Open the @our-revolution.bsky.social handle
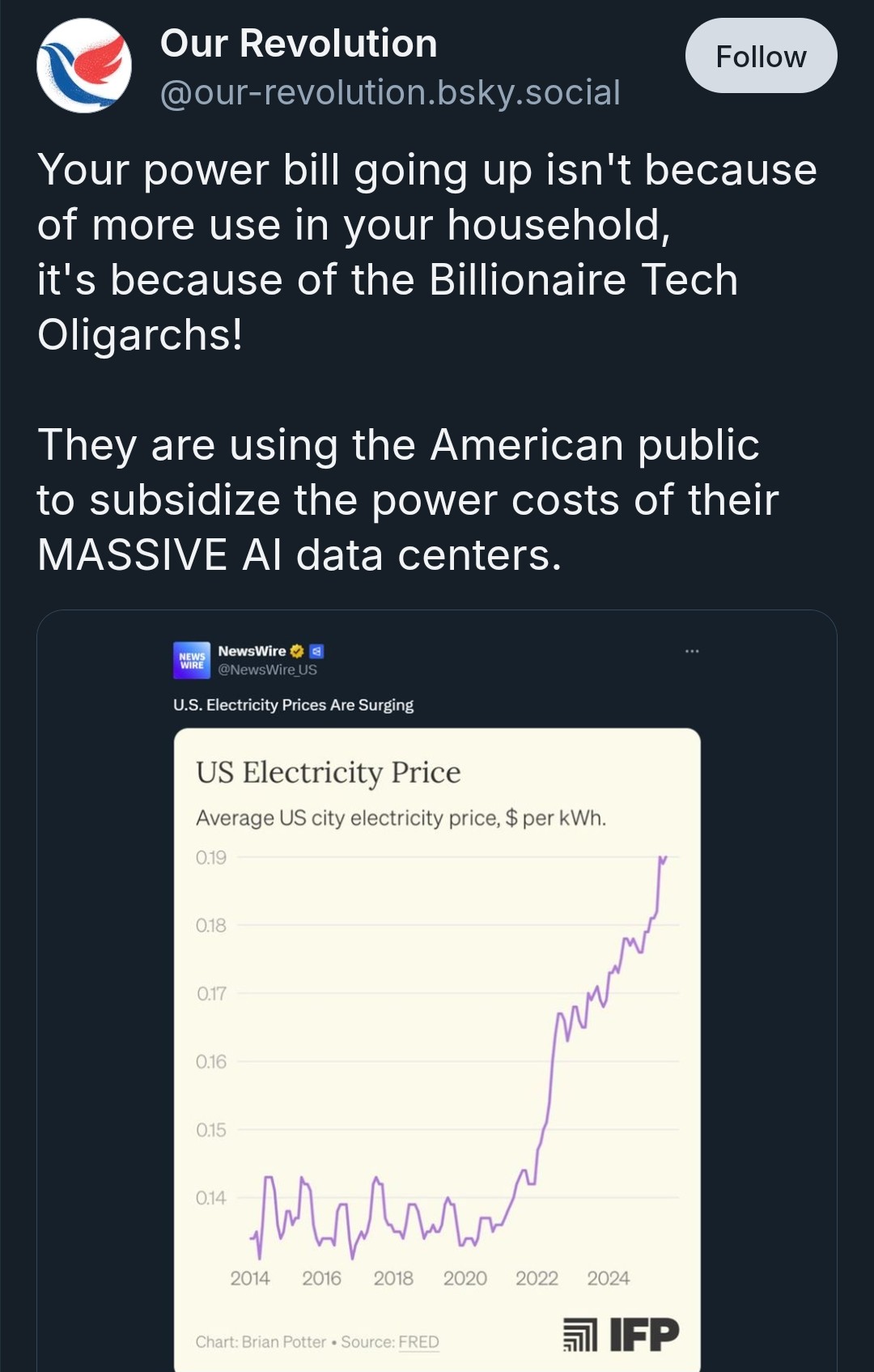874x1372 pixels. [390, 92]
